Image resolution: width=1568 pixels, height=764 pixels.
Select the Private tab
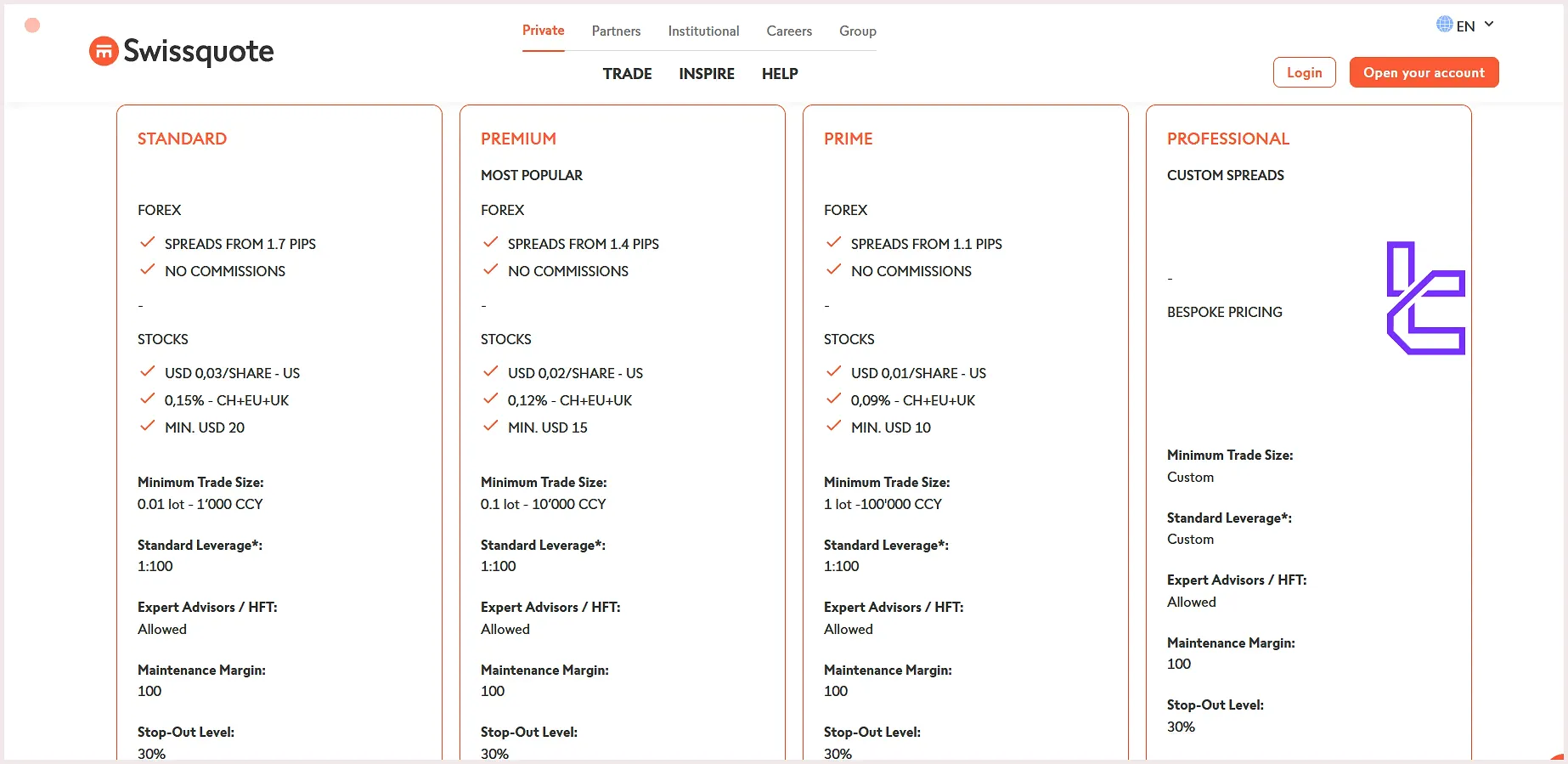click(543, 31)
